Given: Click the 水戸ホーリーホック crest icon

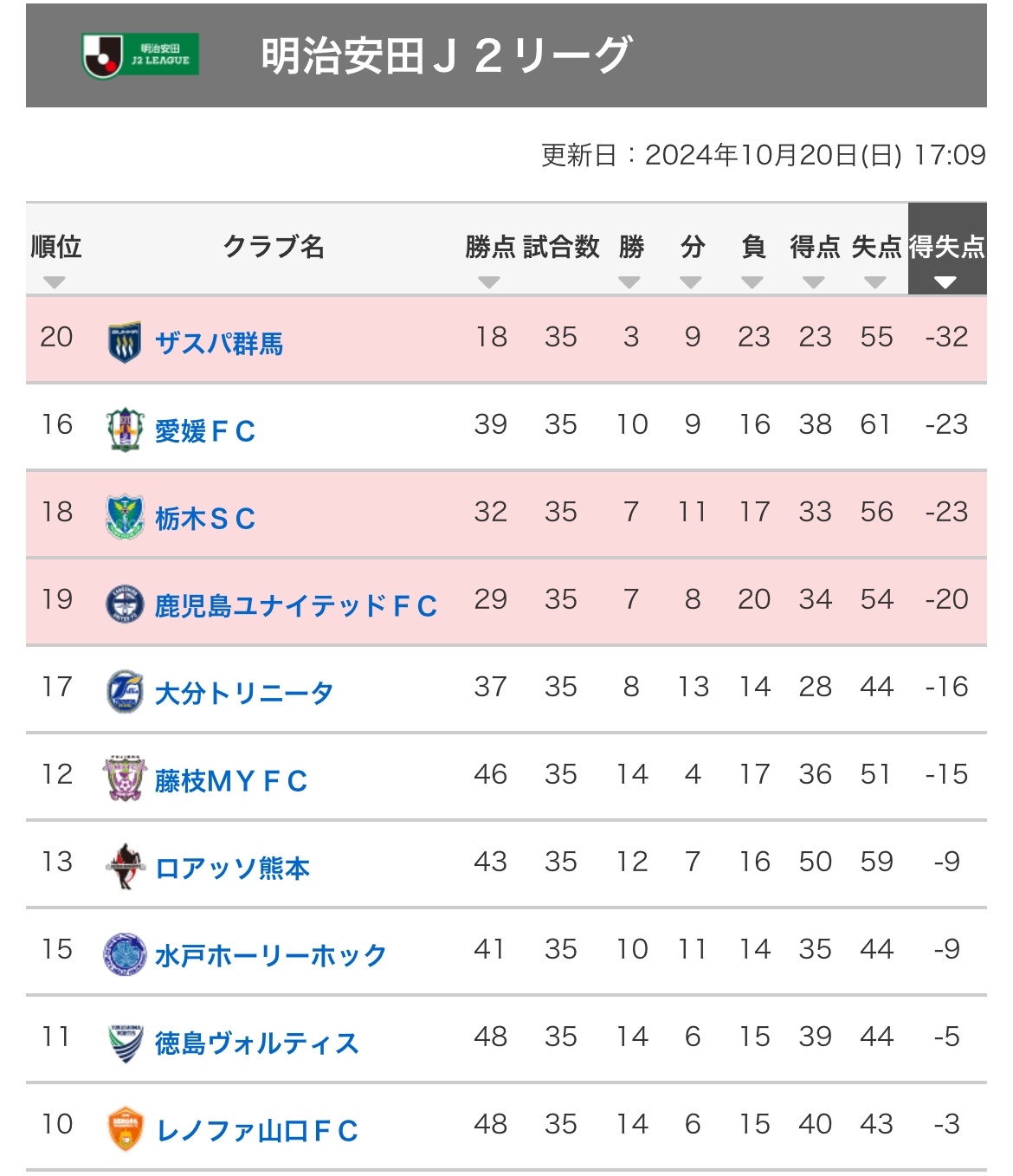Looking at the screenshot, I should click(125, 954).
